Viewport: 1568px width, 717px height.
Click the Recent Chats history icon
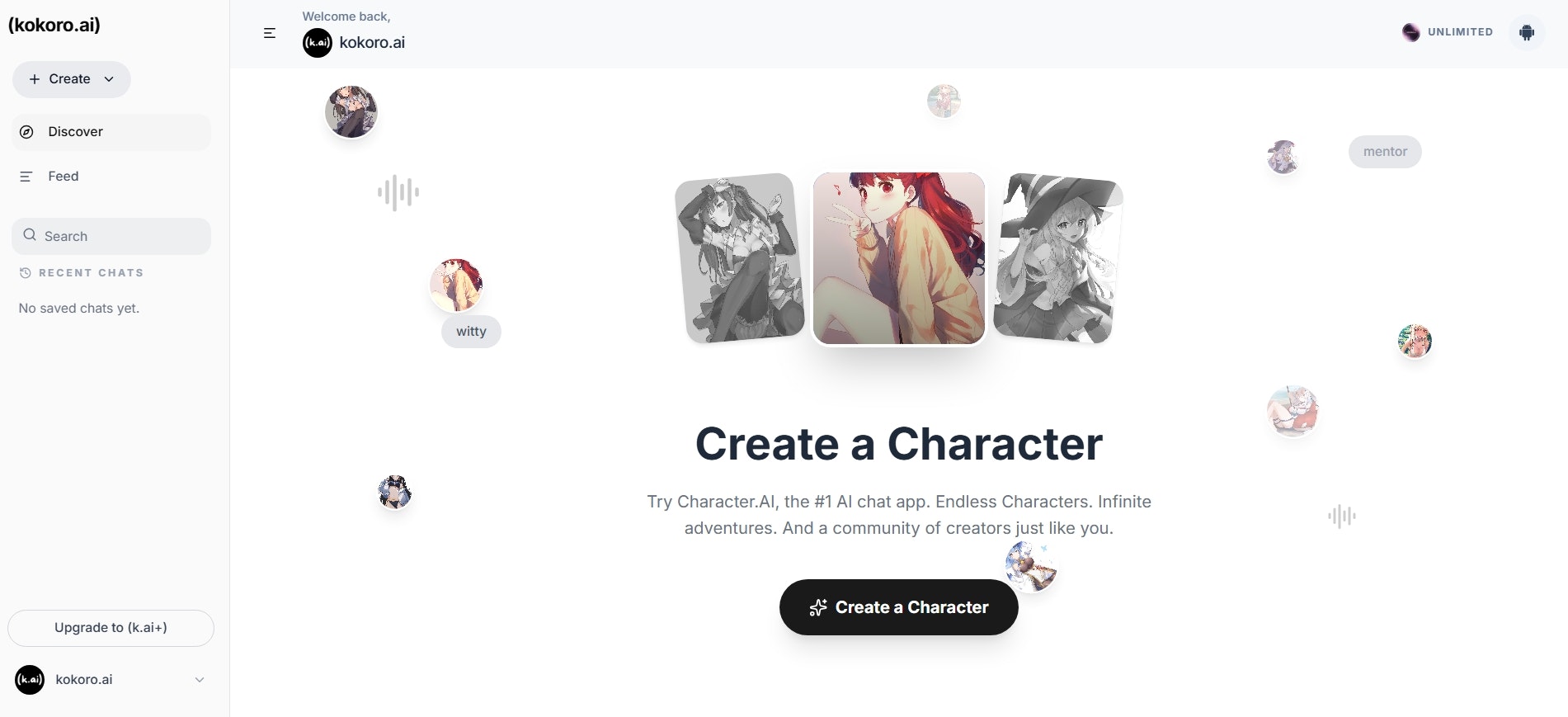click(26, 272)
